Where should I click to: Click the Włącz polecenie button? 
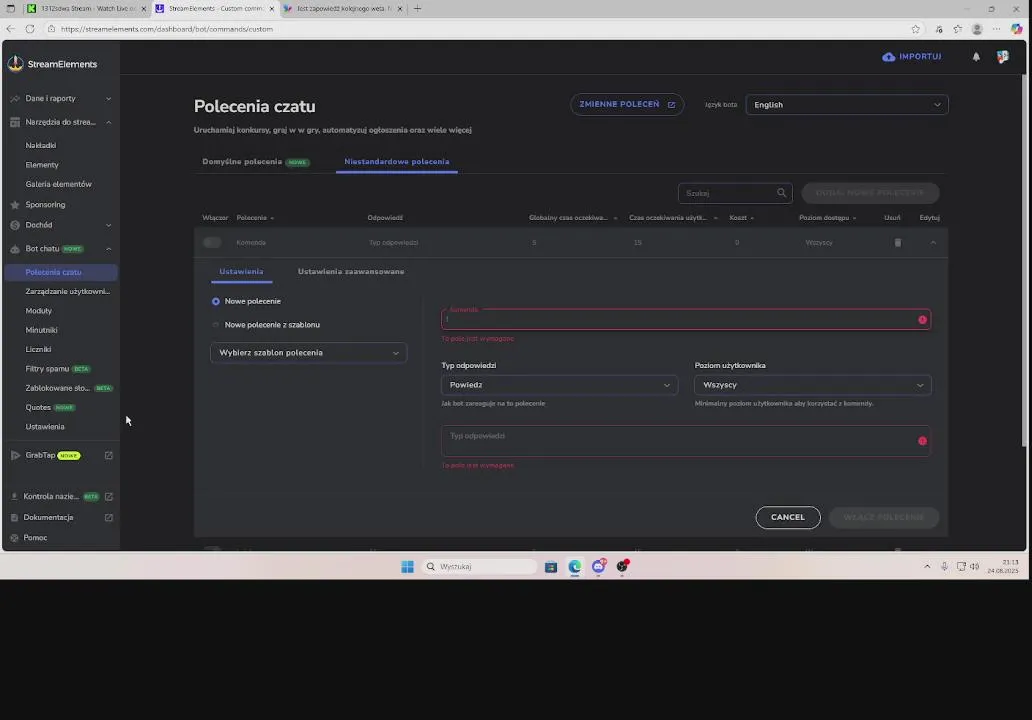884,517
